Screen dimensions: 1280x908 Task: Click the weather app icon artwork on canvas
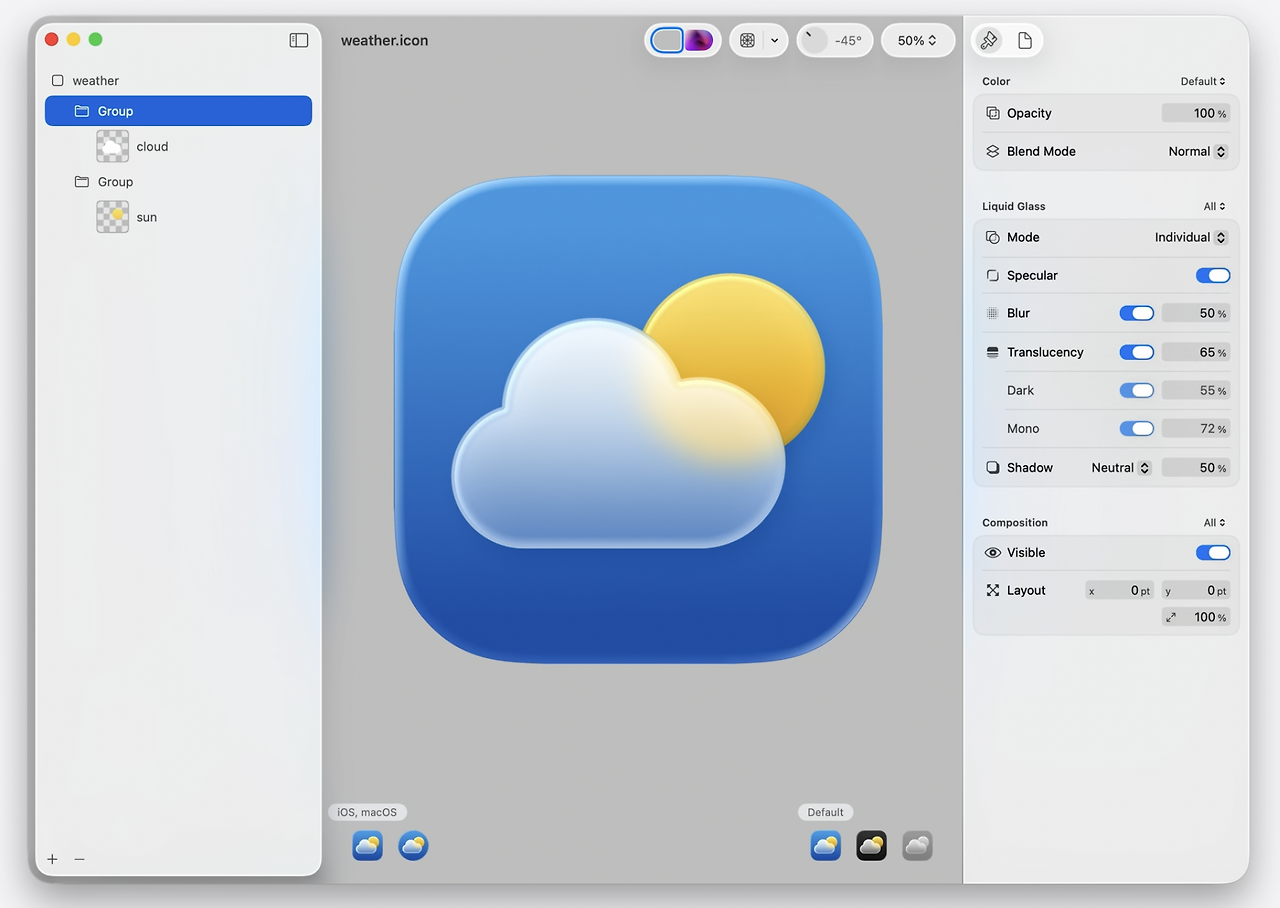pyautogui.click(x=638, y=419)
